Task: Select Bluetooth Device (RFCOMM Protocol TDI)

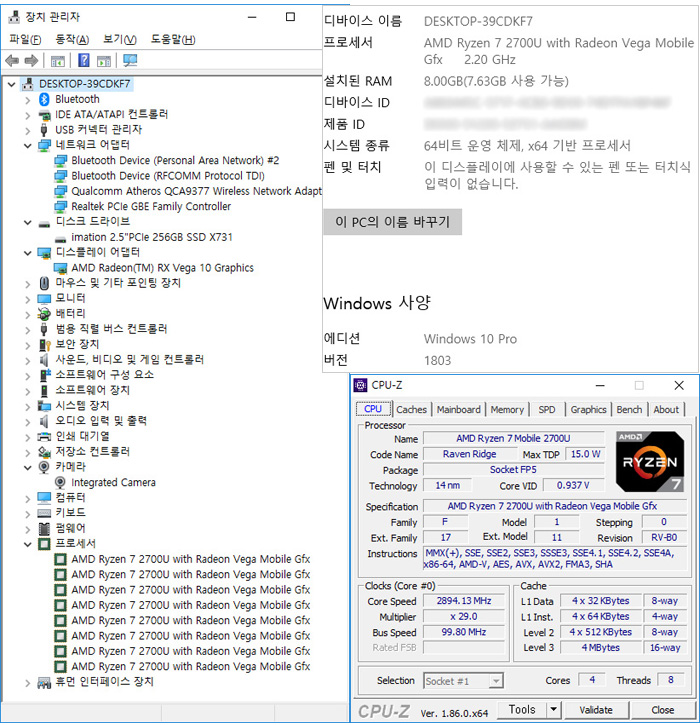Action: click(x=168, y=176)
